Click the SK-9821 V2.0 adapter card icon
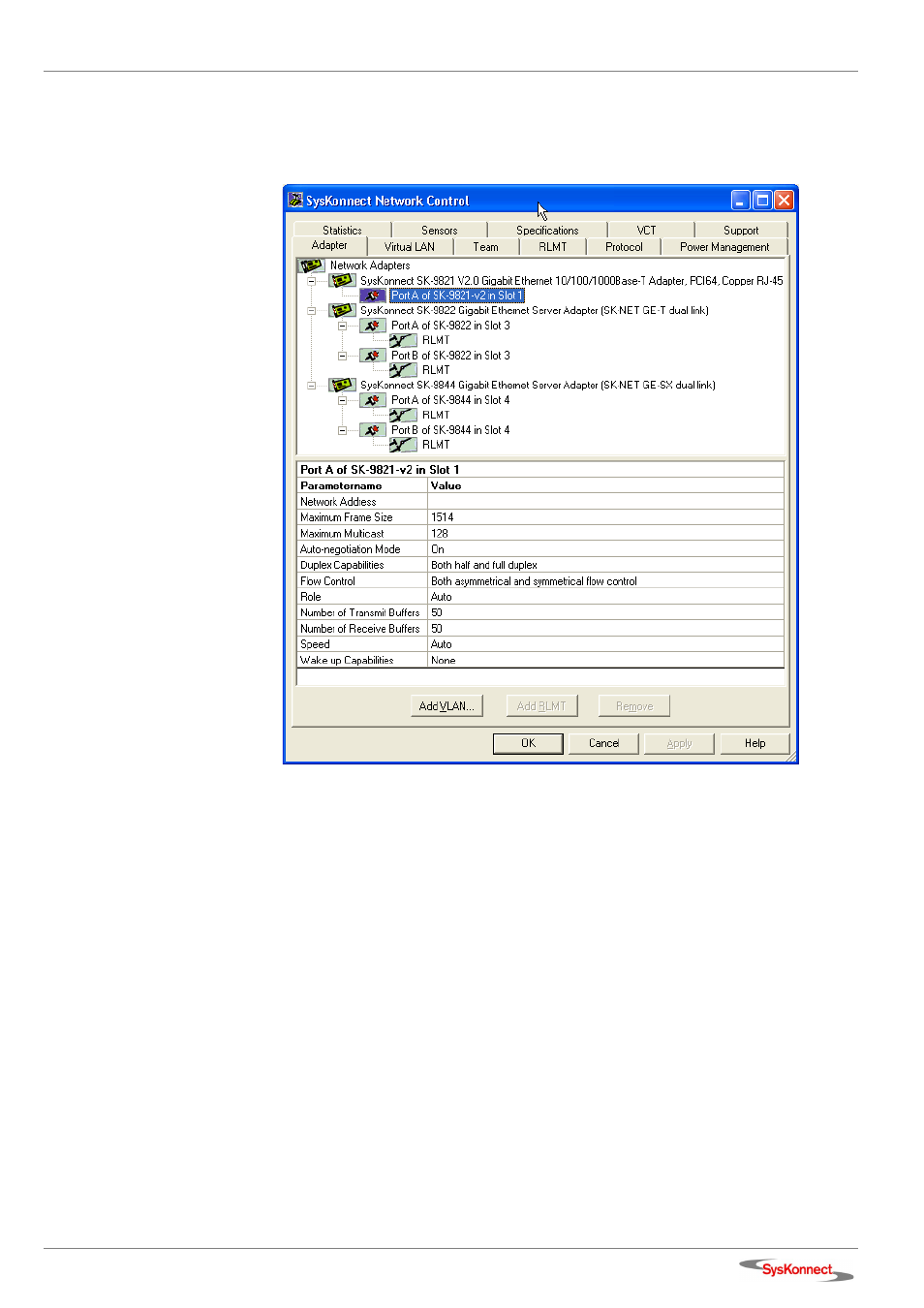 click(x=342, y=280)
